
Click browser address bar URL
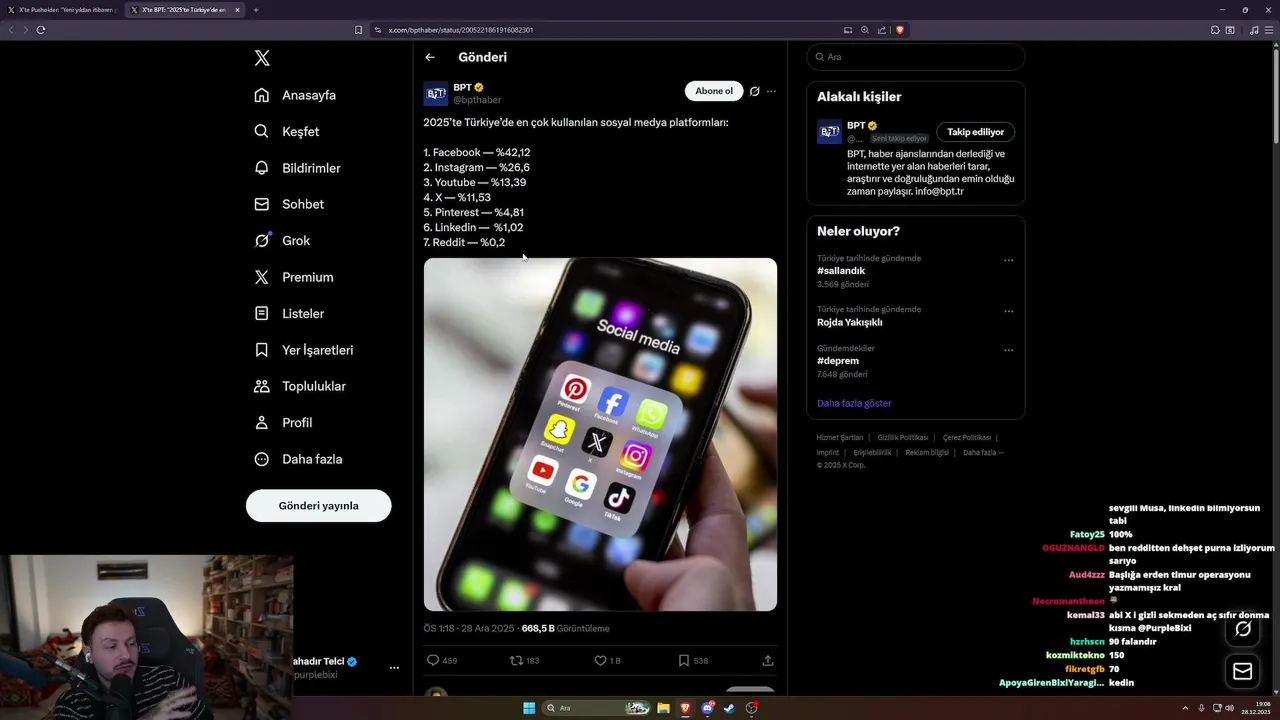coord(461,30)
